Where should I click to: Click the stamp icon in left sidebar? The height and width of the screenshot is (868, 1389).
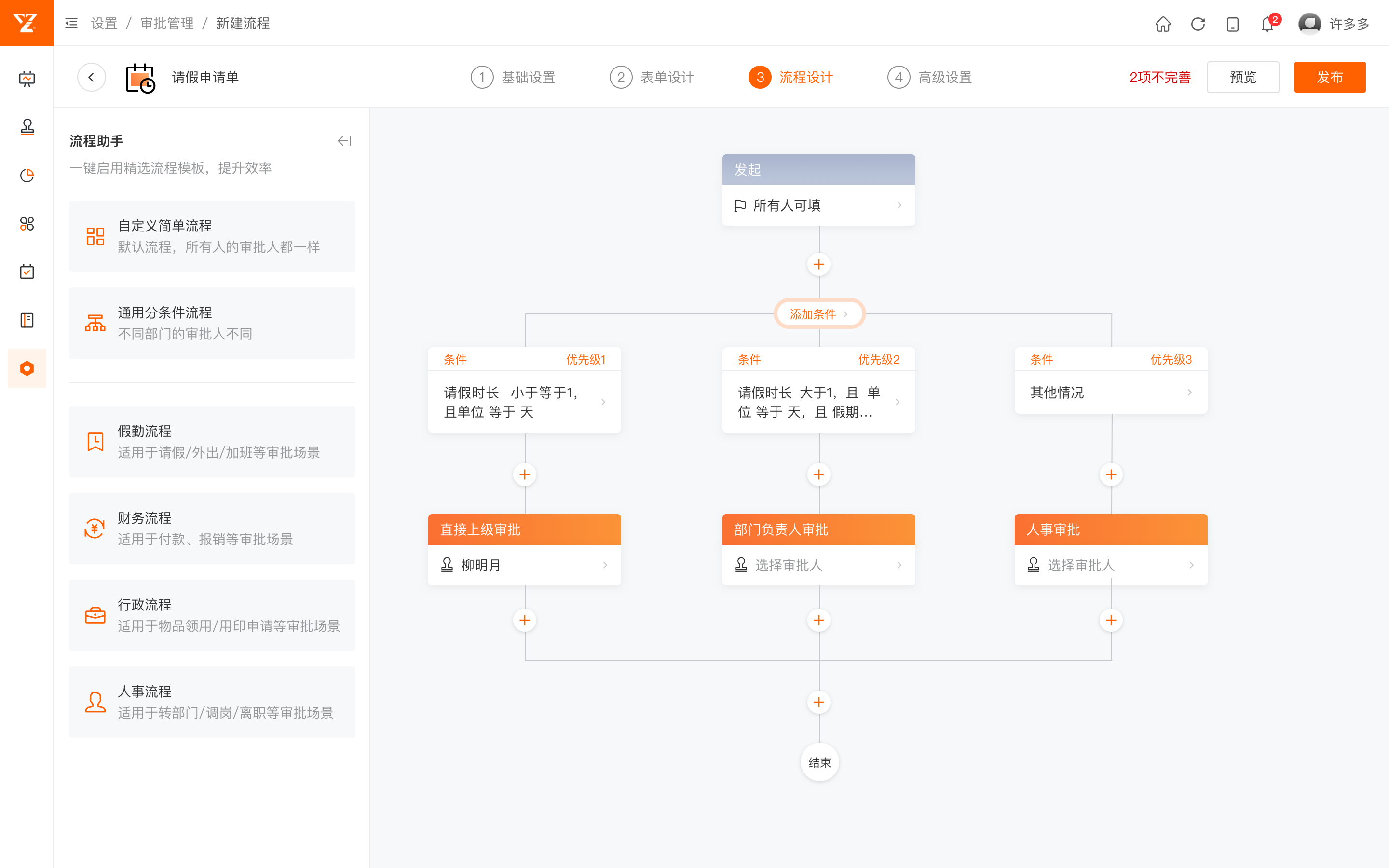(27, 126)
